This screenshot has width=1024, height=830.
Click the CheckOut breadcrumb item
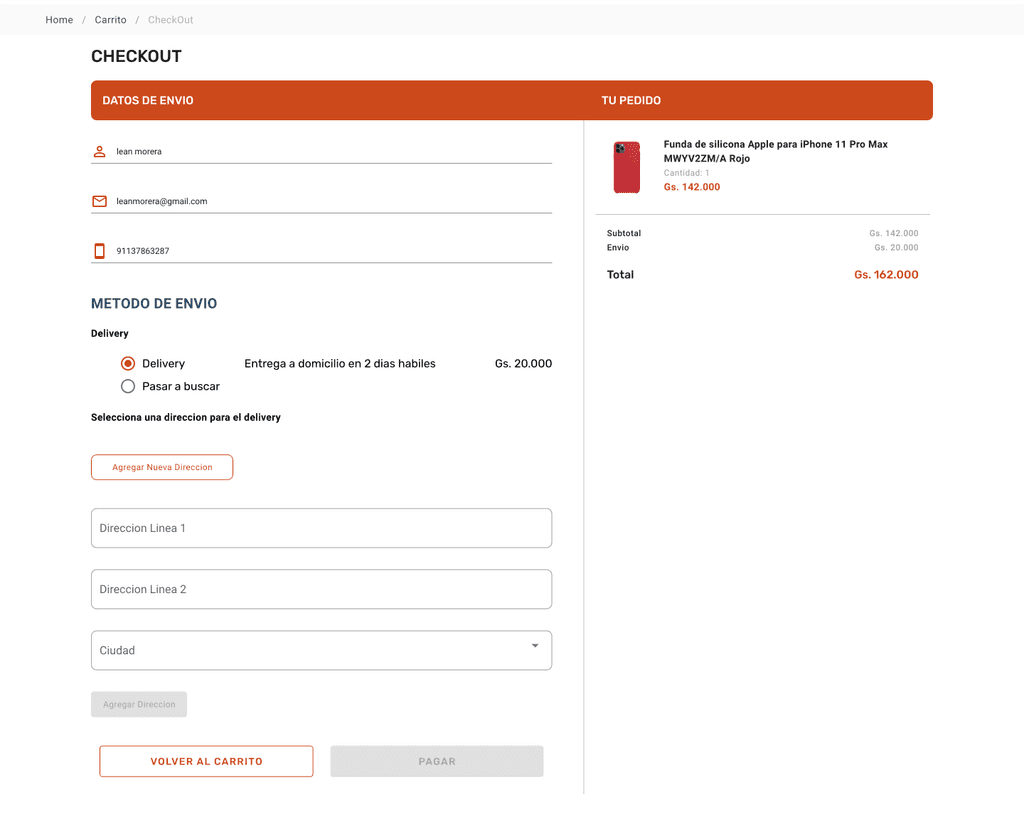coord(170,20)
